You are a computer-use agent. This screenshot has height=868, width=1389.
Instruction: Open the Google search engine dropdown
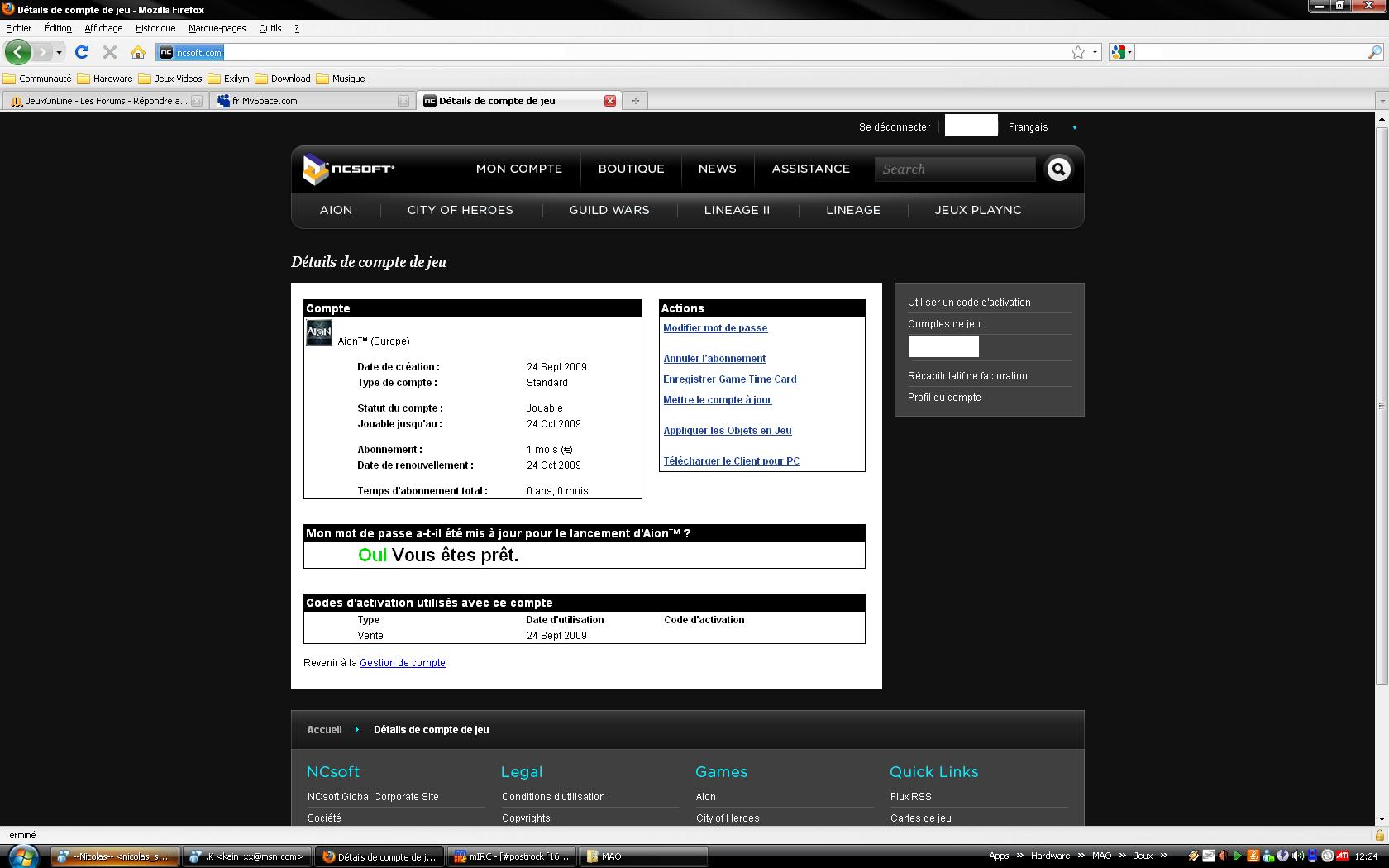tap(1121, 52)
